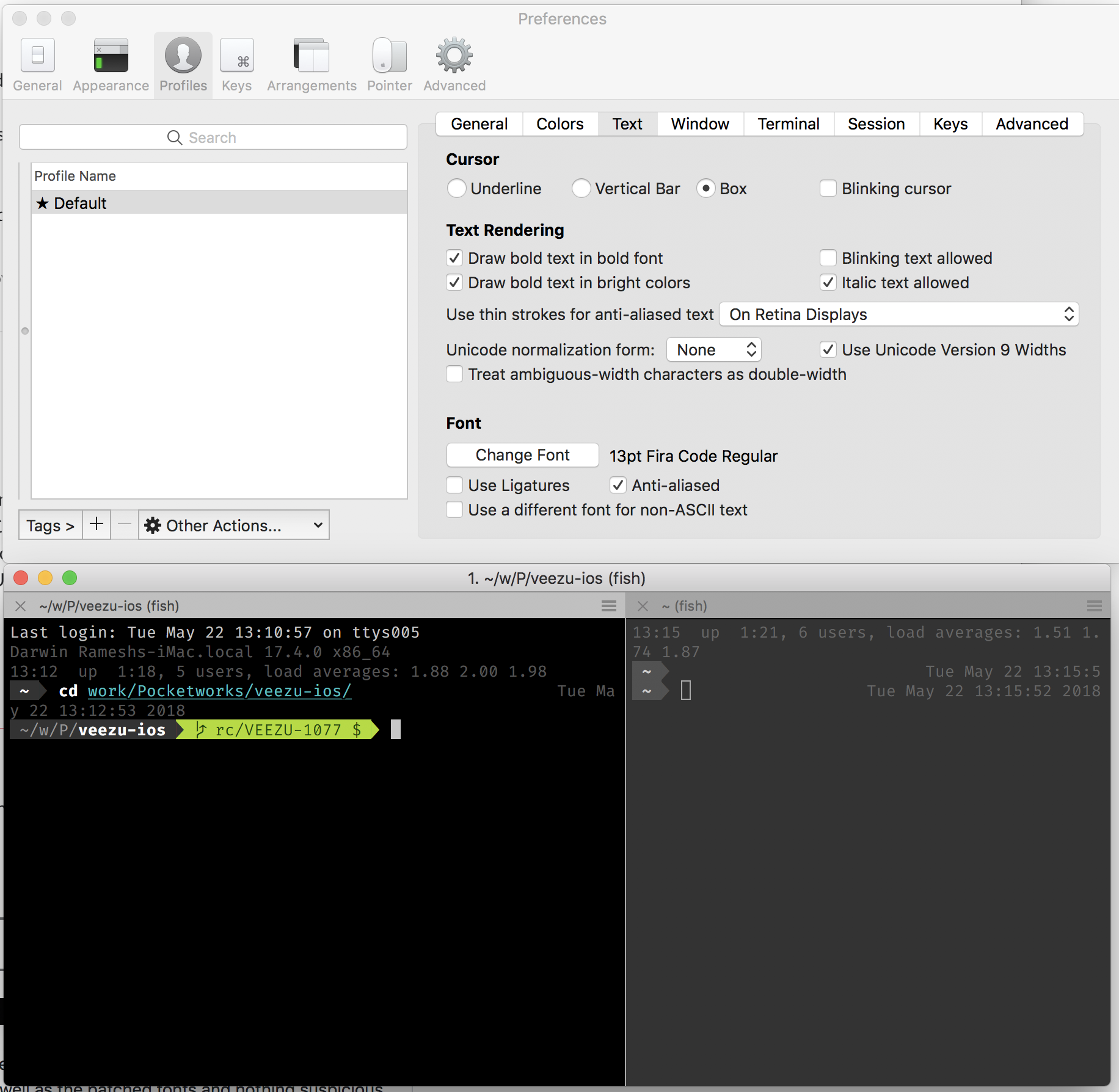Open the Advanced preferences pane
This screenshot has width=1119, height=1092.
453,64
